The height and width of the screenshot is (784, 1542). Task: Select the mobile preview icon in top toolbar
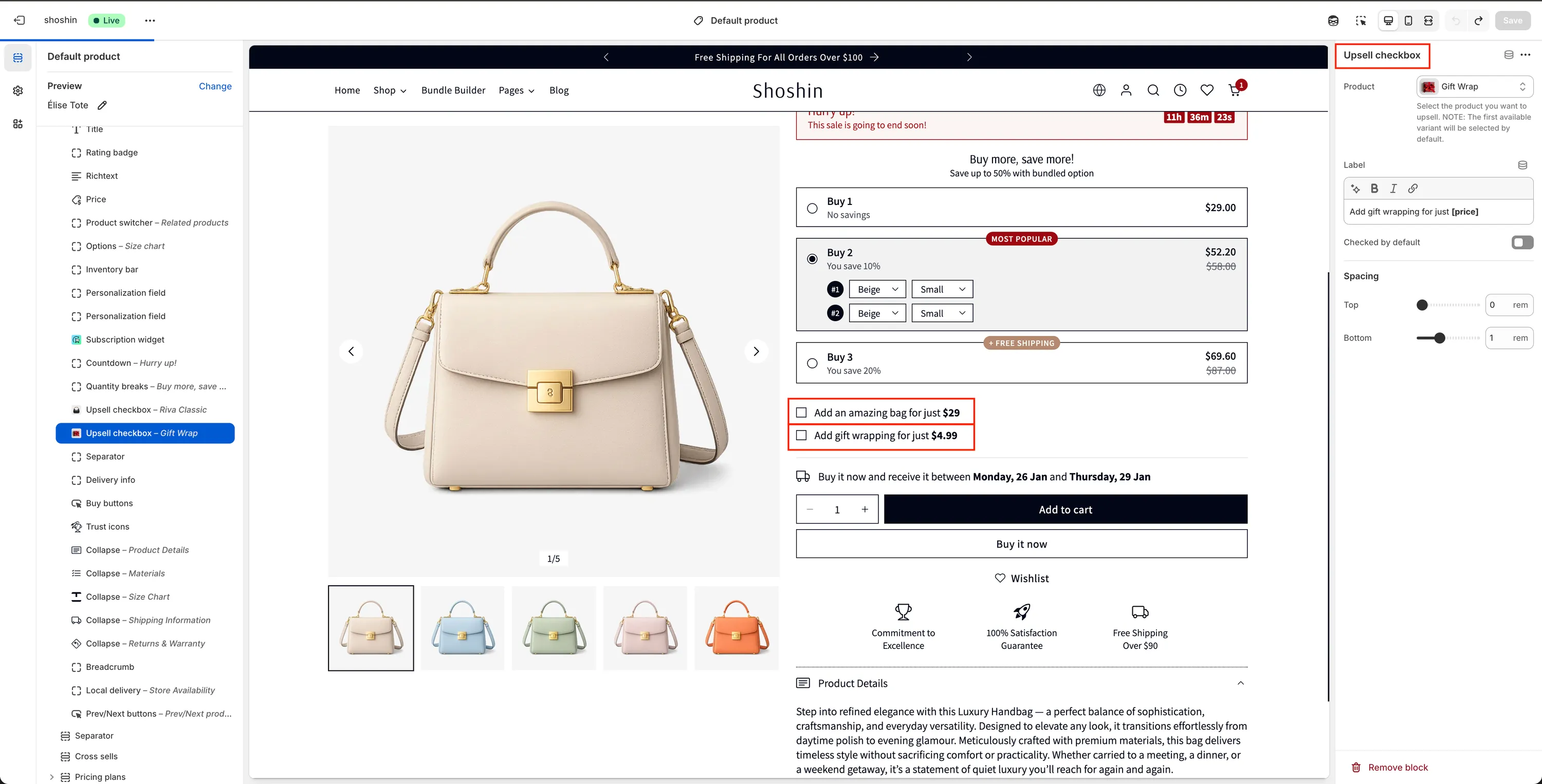pos(1408,21)
